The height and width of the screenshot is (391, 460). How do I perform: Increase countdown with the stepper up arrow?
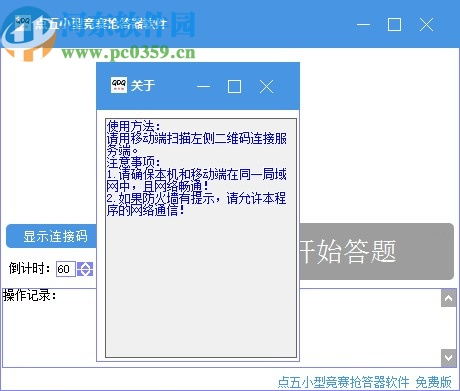[85, 265]
